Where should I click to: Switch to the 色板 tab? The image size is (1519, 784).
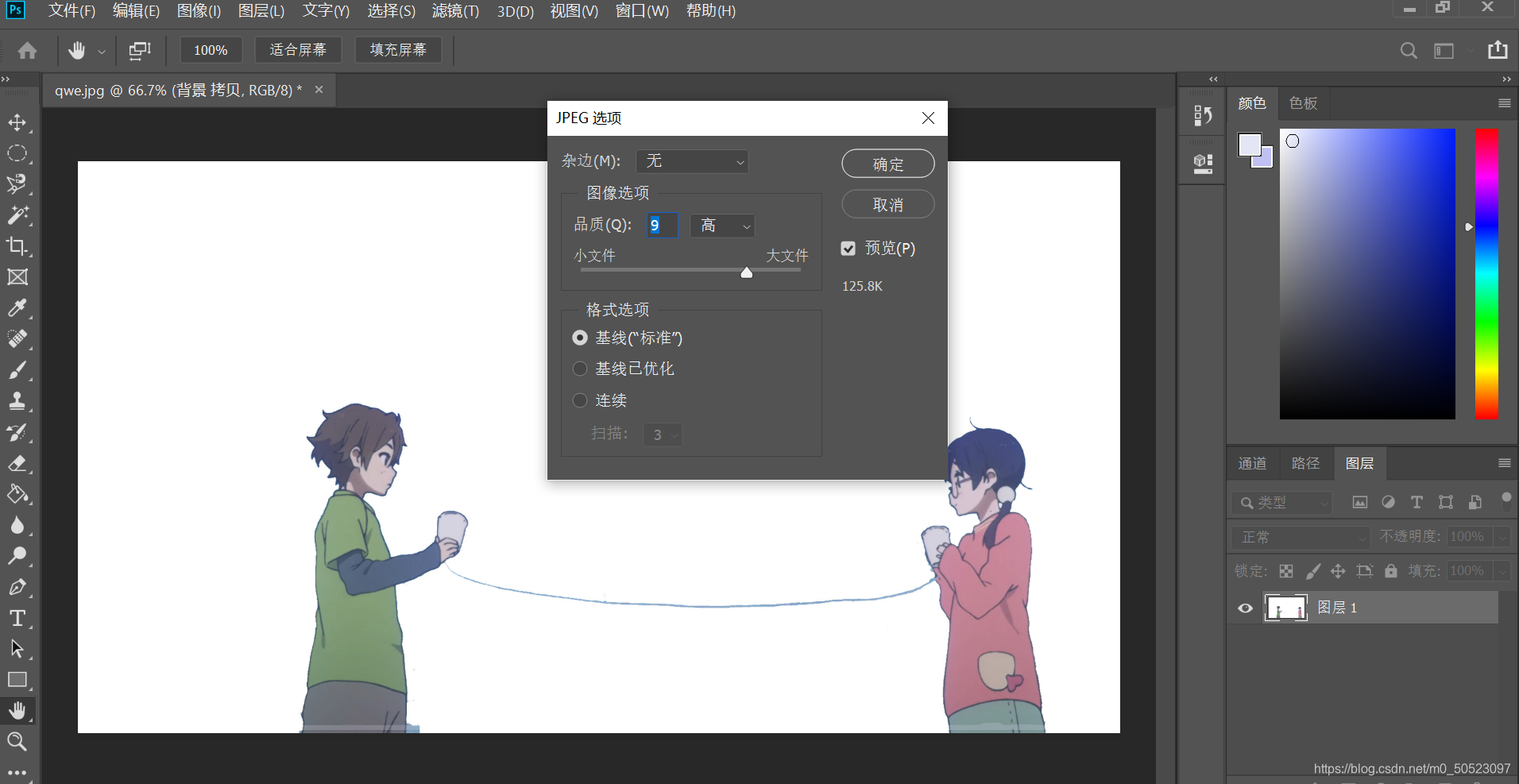tap(1304, 103)
